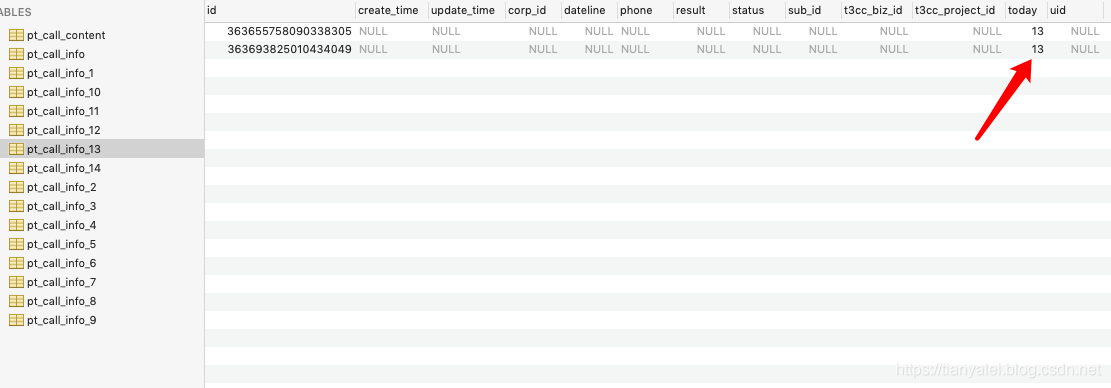The width and height of the screenshot is (1111, 388).
Task: Select the pt_call_info table name
Action: pos(56,55)
